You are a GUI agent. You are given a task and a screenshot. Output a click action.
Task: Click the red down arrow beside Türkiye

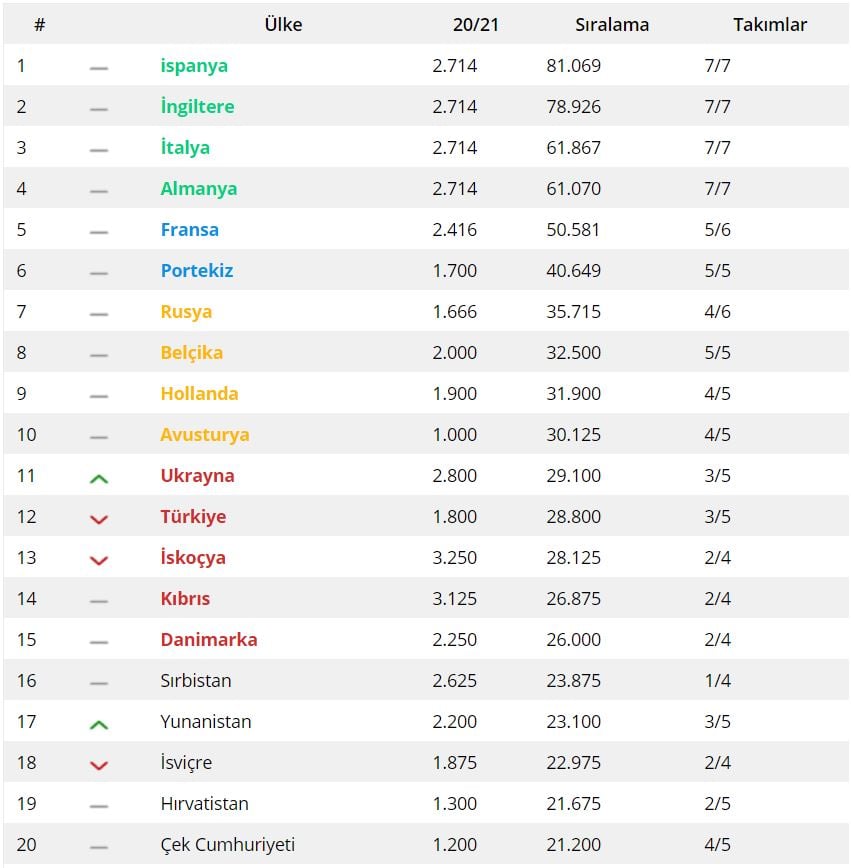pos(99,519)
